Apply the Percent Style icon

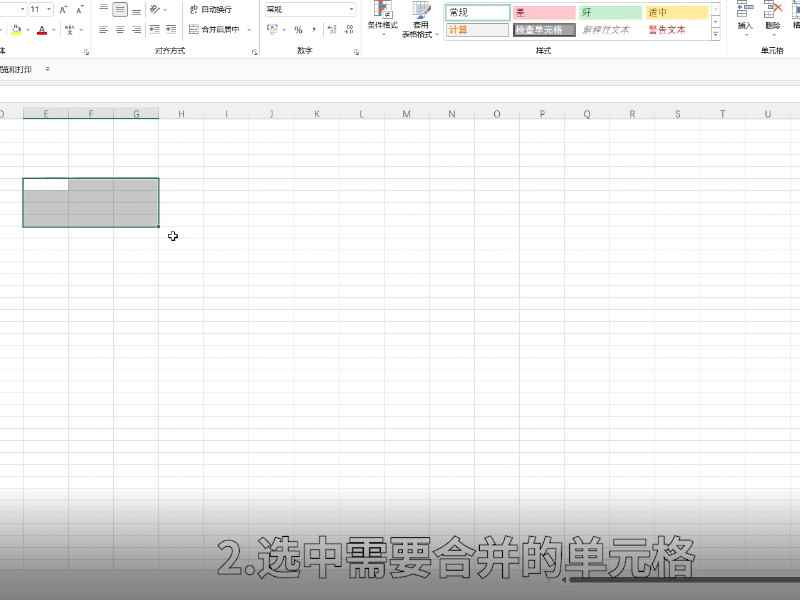[297, 29]
